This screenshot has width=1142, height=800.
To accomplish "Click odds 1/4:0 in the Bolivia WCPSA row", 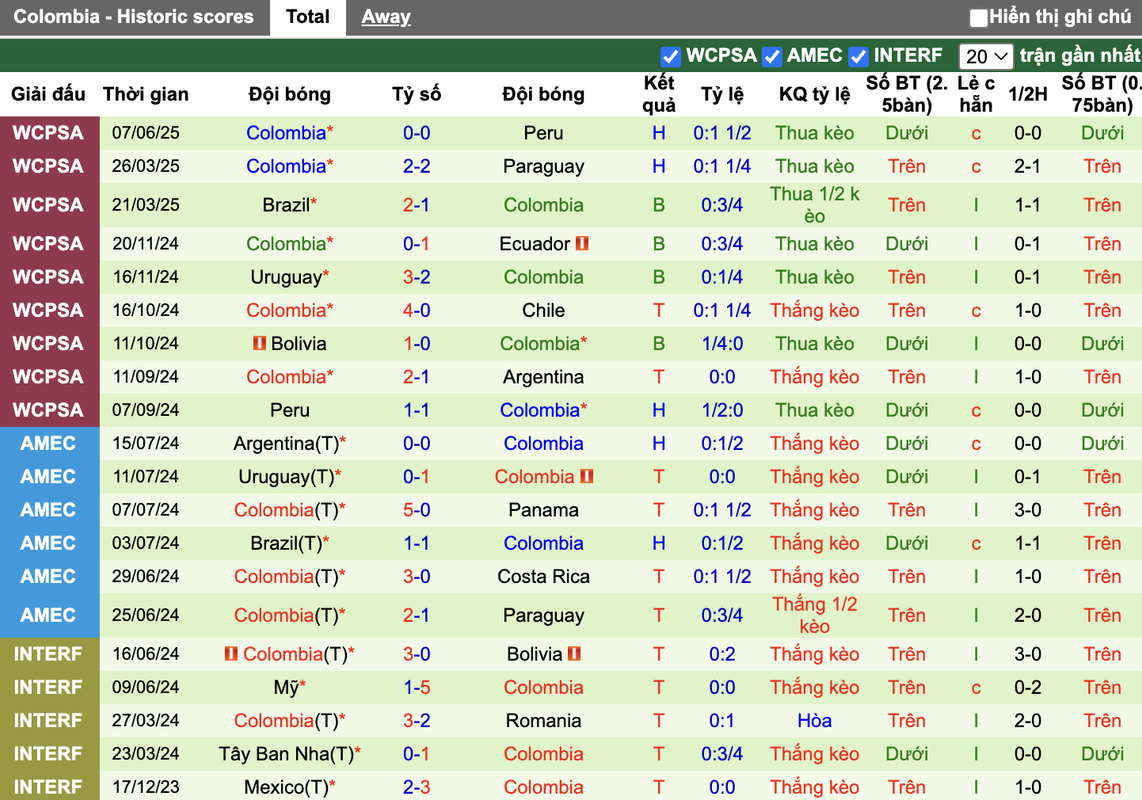I will [x=722, y=344].
